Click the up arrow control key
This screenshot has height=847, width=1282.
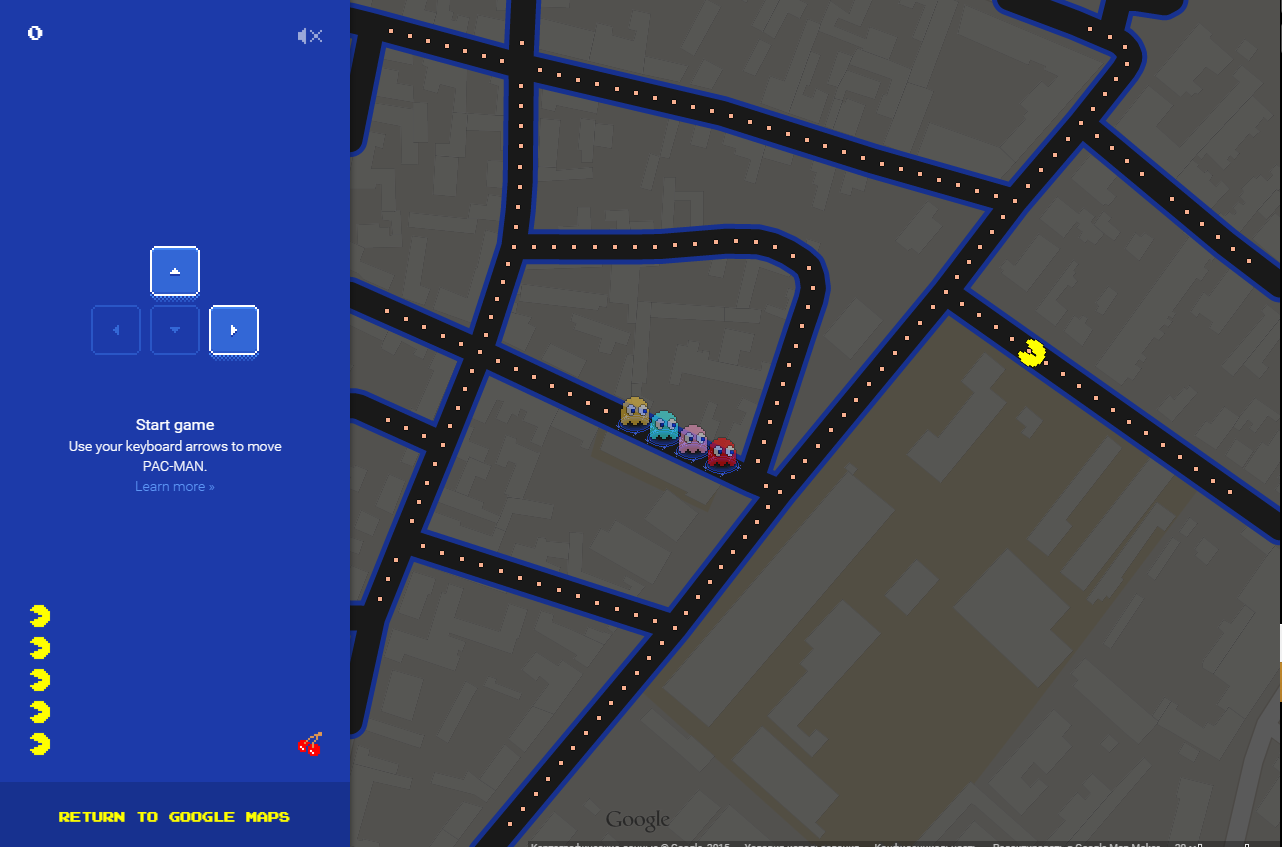coord(175,272)
